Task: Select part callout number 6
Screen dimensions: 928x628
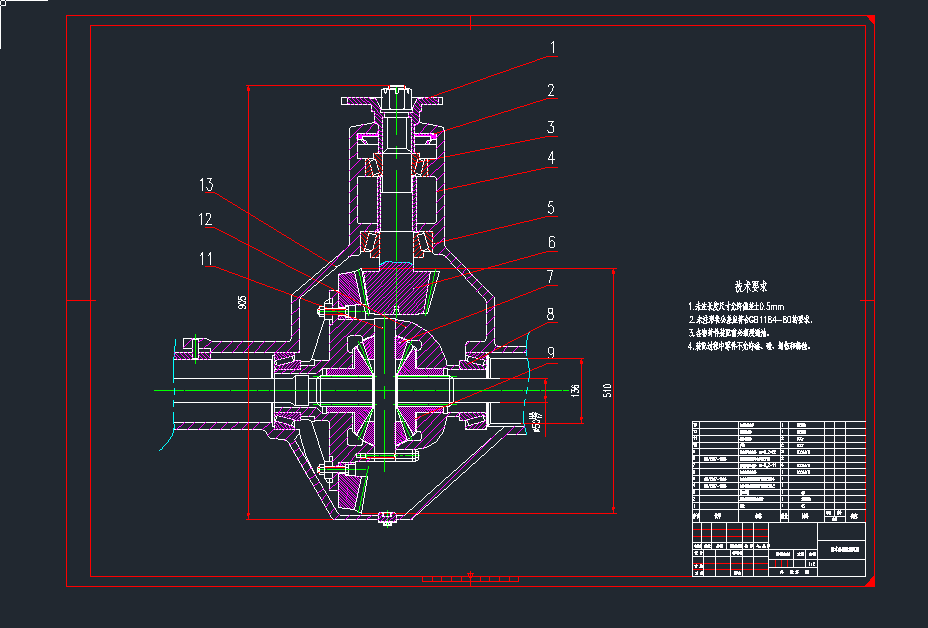Action: [x=551, y=242]
